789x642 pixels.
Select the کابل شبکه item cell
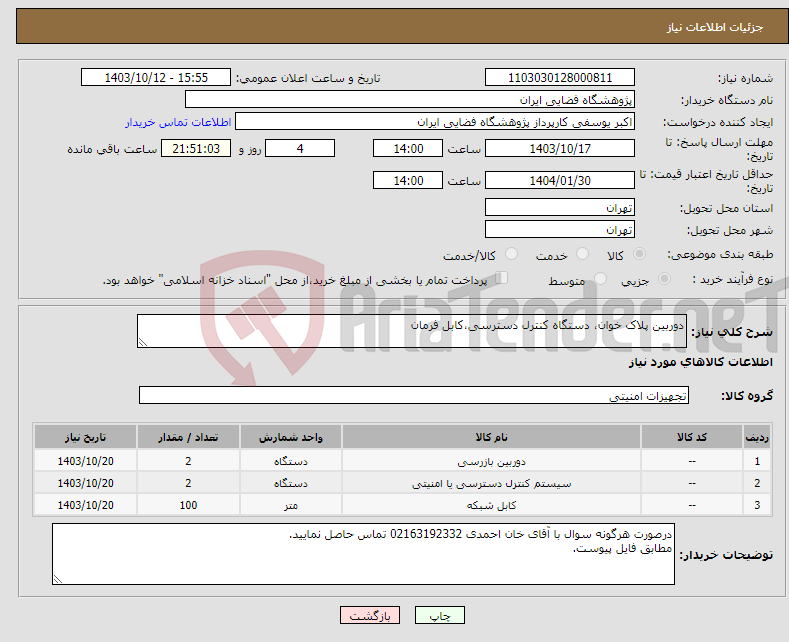(491, 505)
